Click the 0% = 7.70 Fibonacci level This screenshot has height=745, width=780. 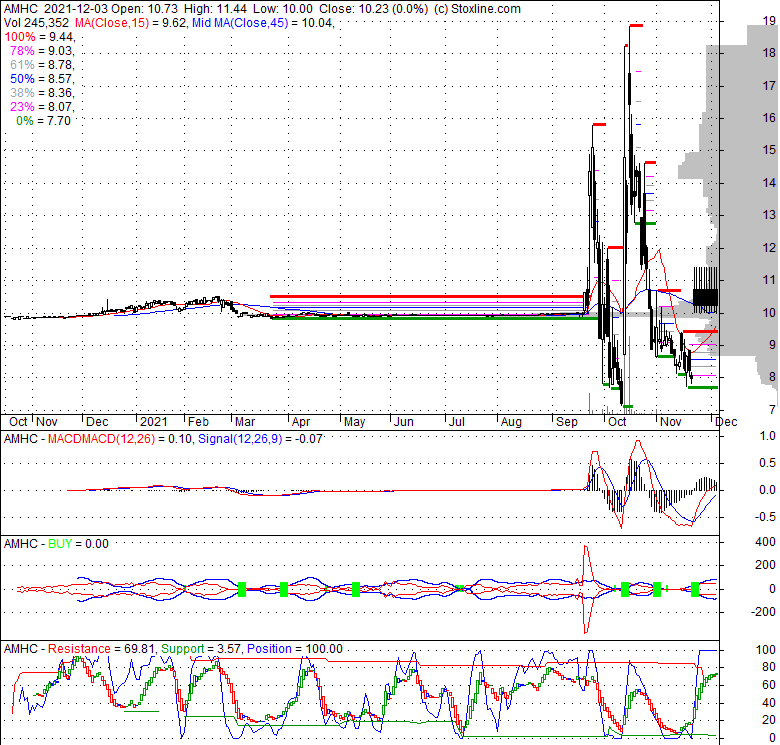(43, 120)
